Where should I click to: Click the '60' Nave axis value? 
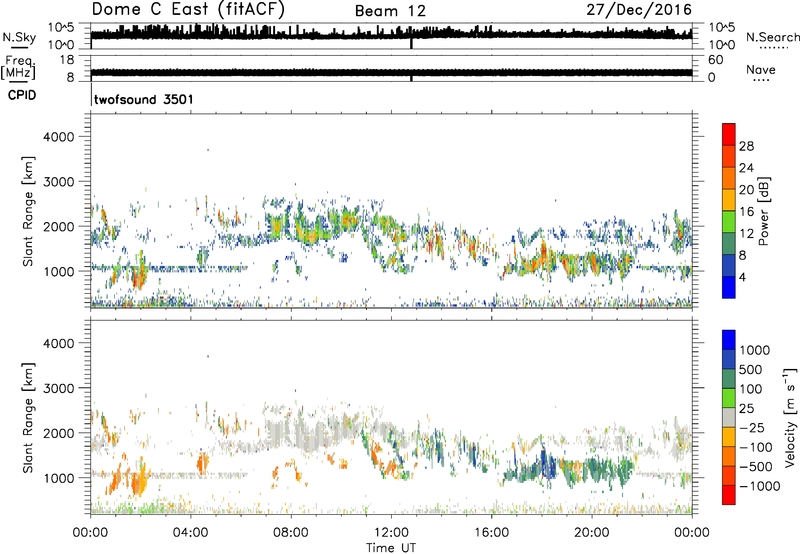click(715, 60)
